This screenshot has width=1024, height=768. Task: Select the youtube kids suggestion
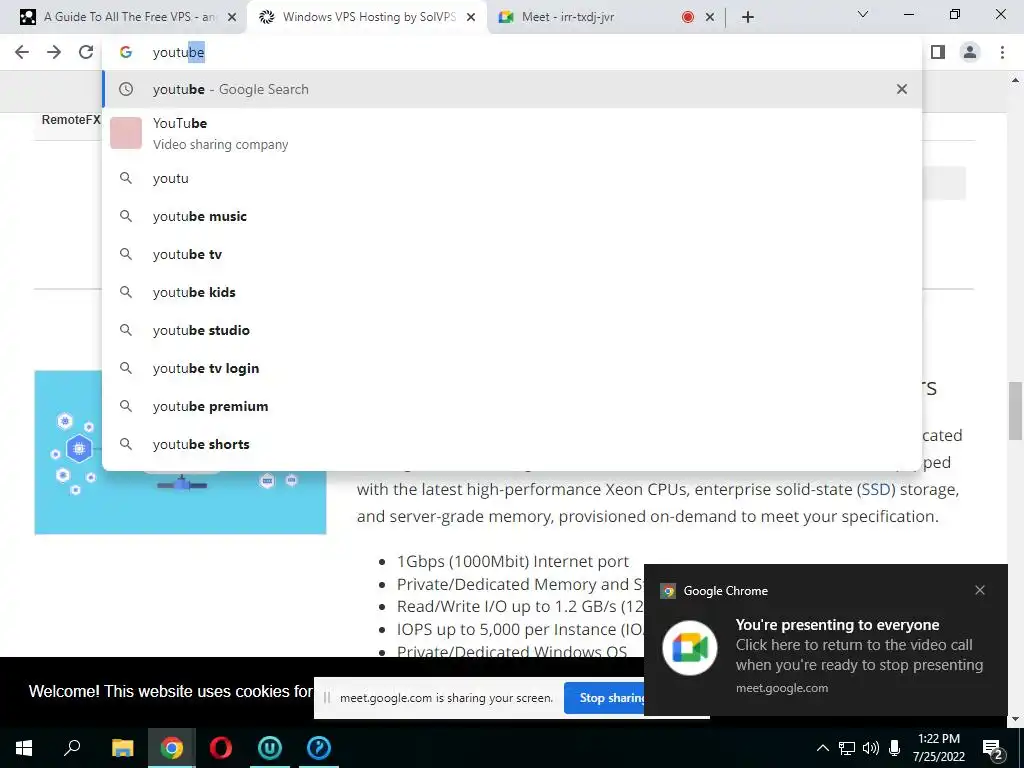coord(511,292)
